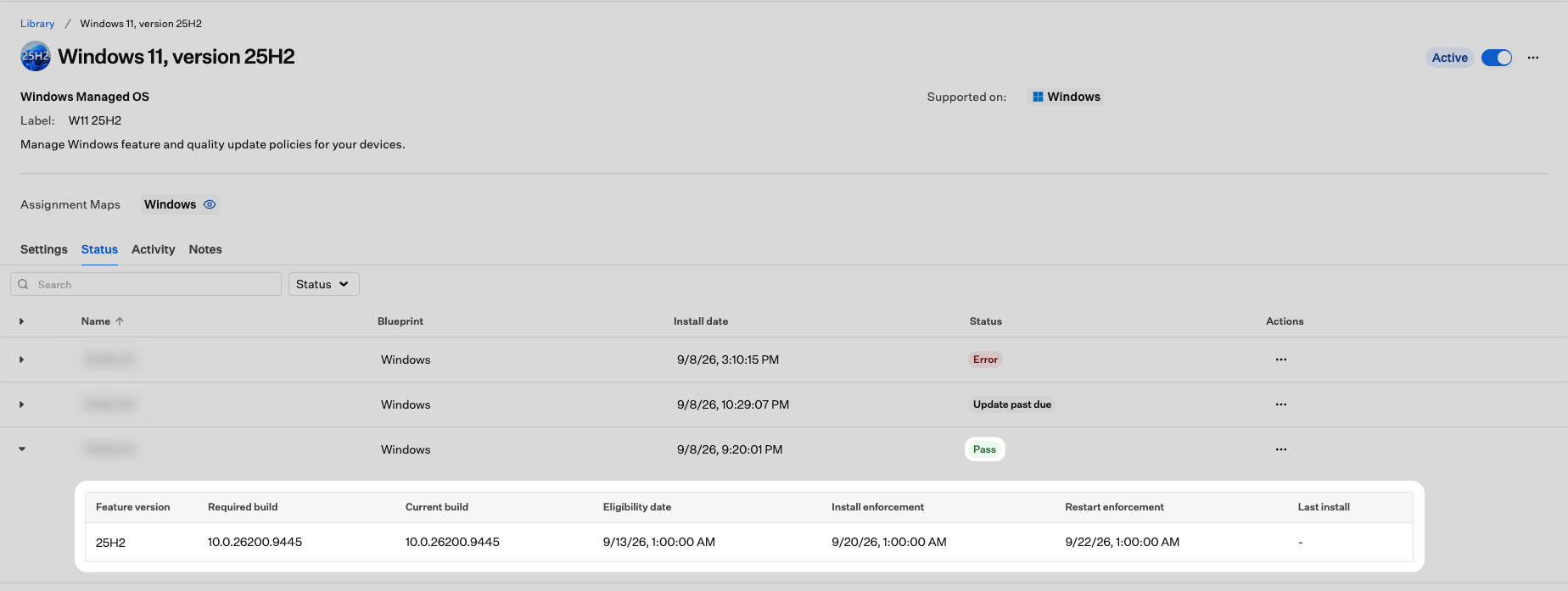Collapse the Pass status row
Screen dimensions: 1568x591
(x=21, y=449)
